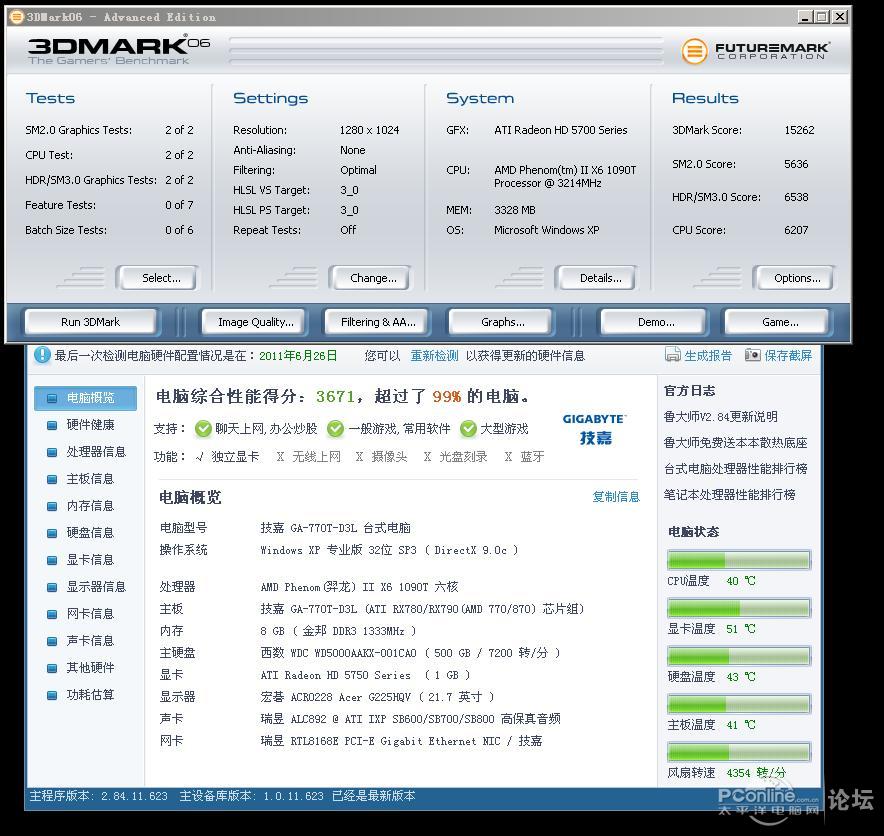Viewport: 884px width, 836px height.
Task: Click the 复制信息 copy info link
Action: coord(616,497)
